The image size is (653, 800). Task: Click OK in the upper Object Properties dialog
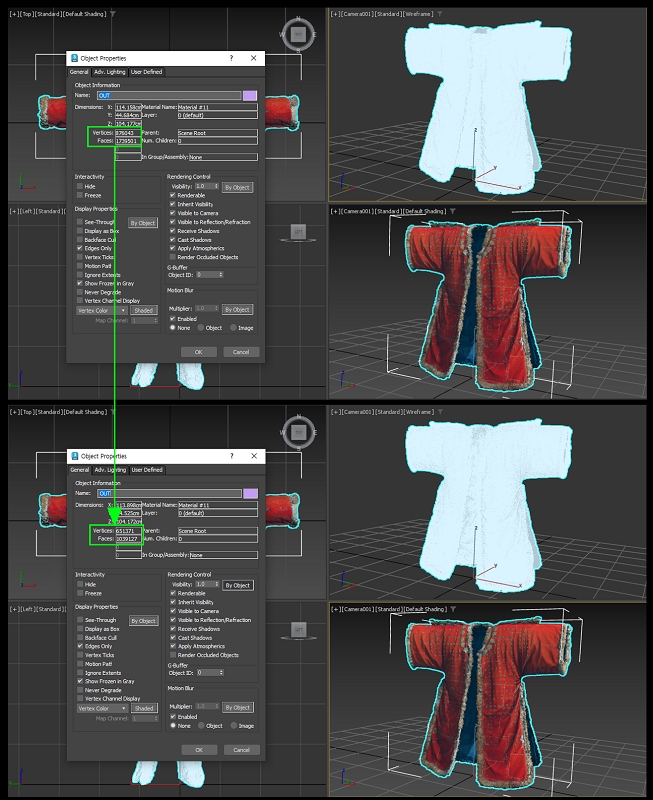(198, 352)
